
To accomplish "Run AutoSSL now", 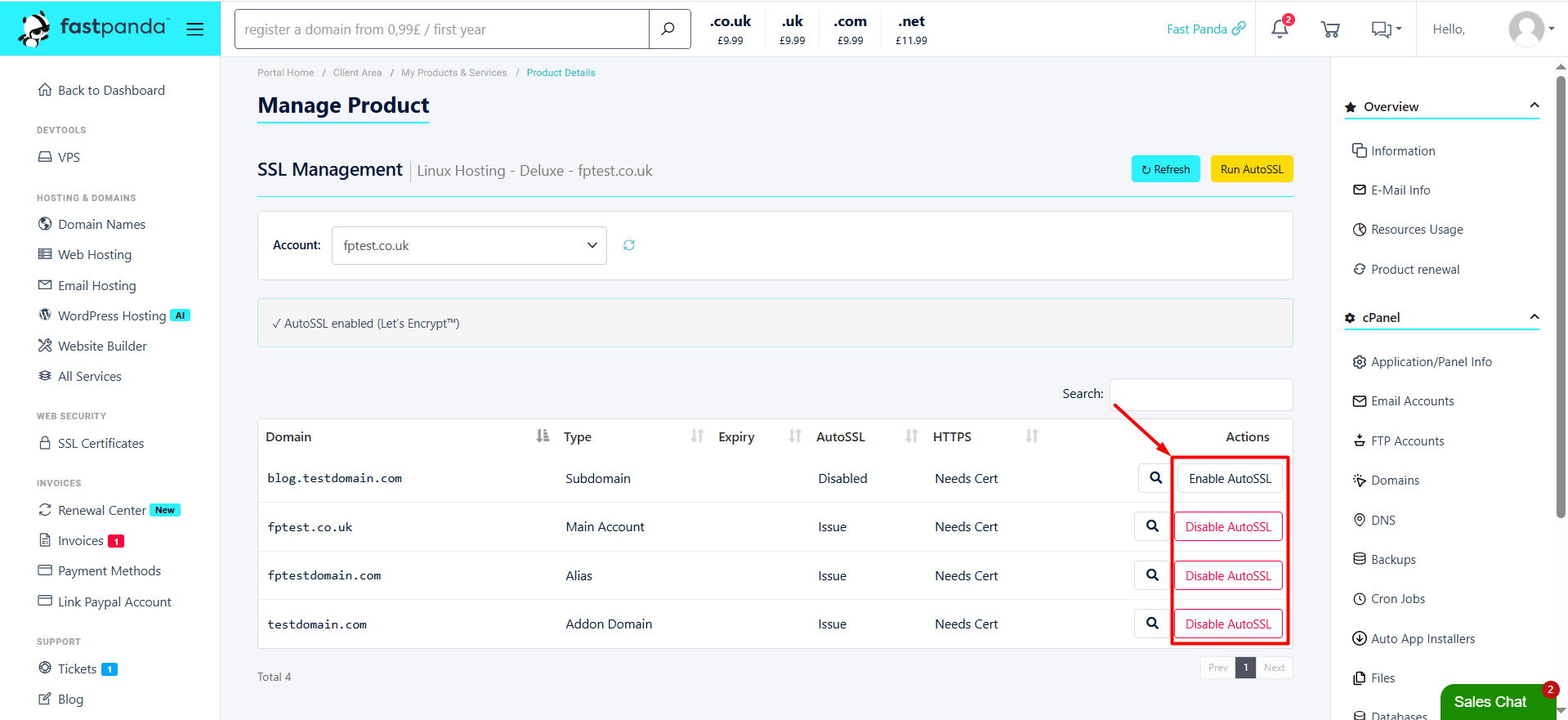I will coord(1252,169).
